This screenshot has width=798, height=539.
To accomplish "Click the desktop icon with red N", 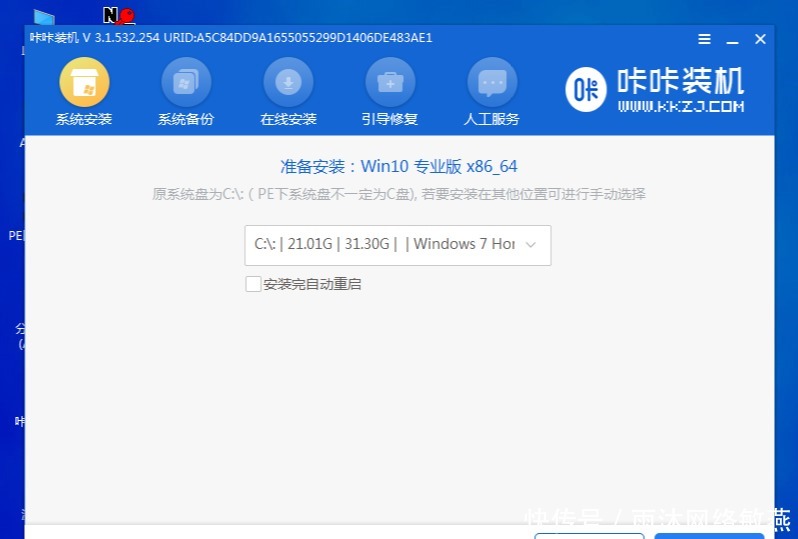I will click(x=119, y=16).
